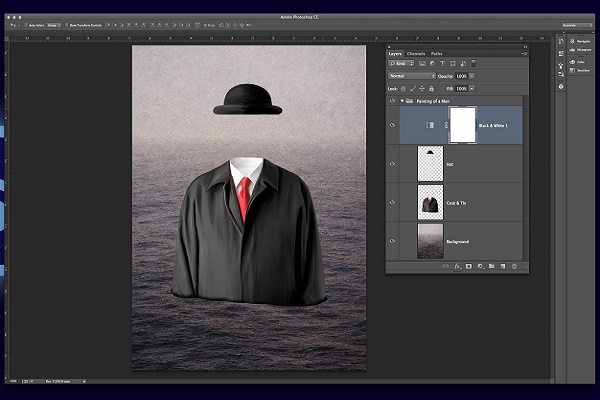
Task: Click the Fill value field
Action: [x=461, y=88]
